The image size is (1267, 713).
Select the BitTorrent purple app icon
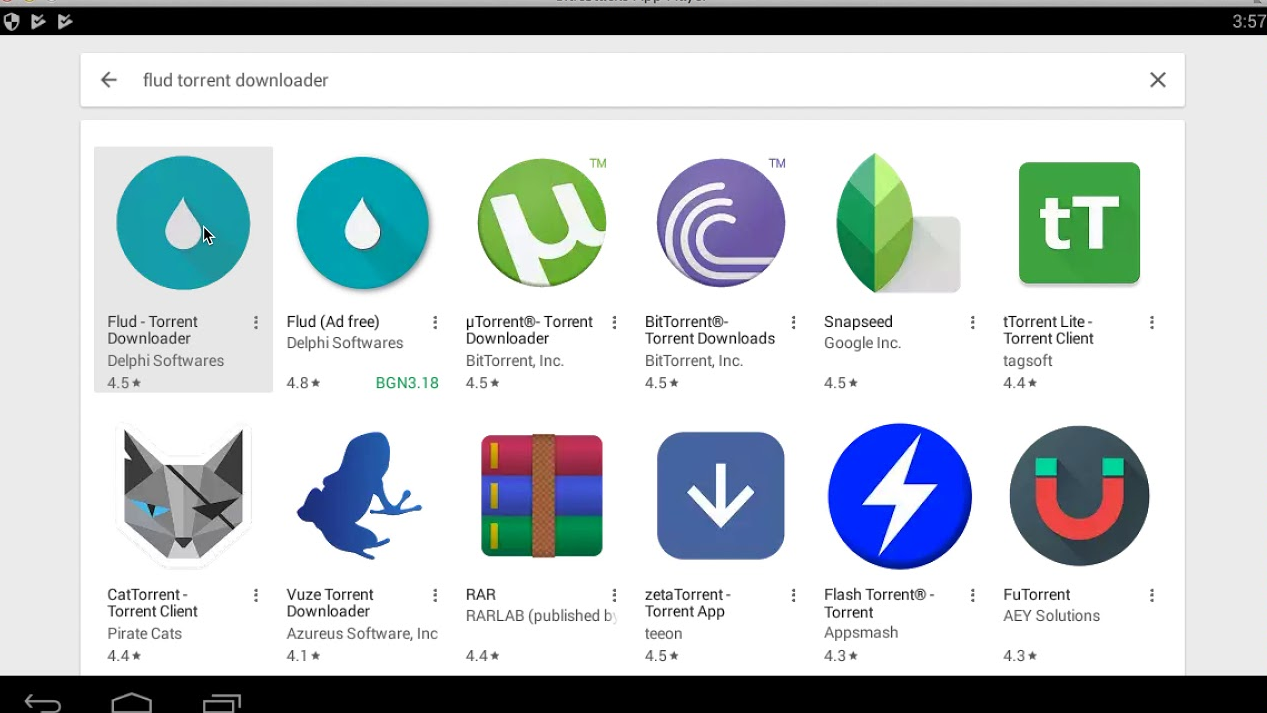coord(721,223)
